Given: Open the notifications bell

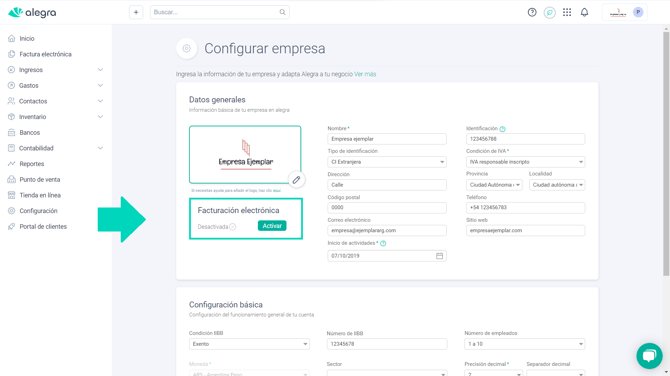Looking at the screenshot, I should pyautogui.click(x=585, y=12).
